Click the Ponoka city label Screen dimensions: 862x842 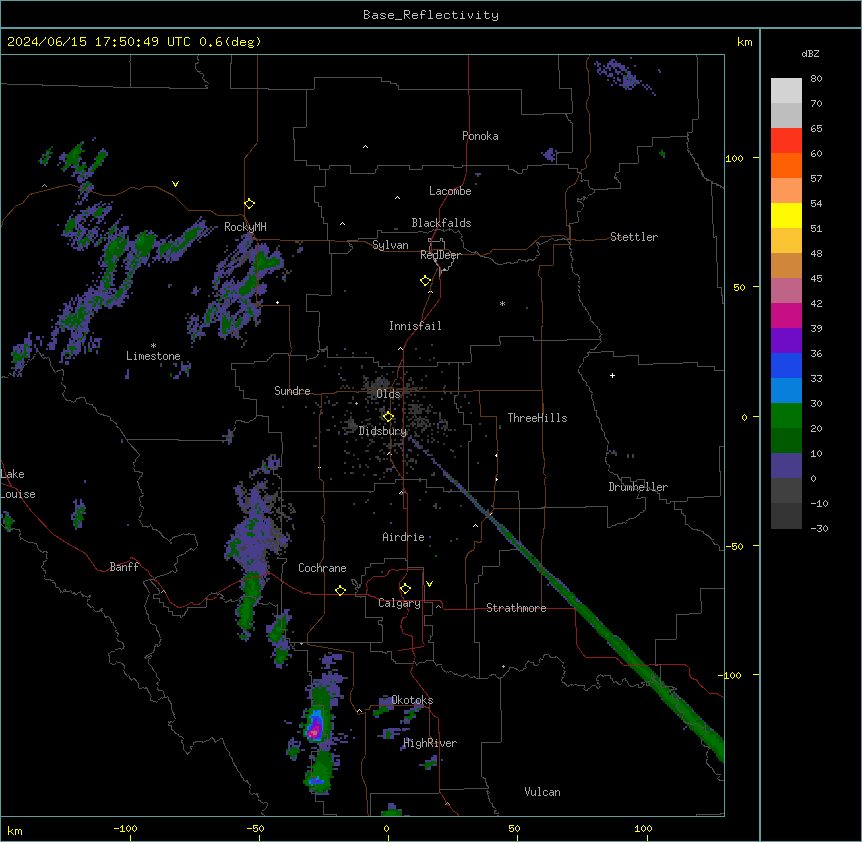[x=480, y=136]
